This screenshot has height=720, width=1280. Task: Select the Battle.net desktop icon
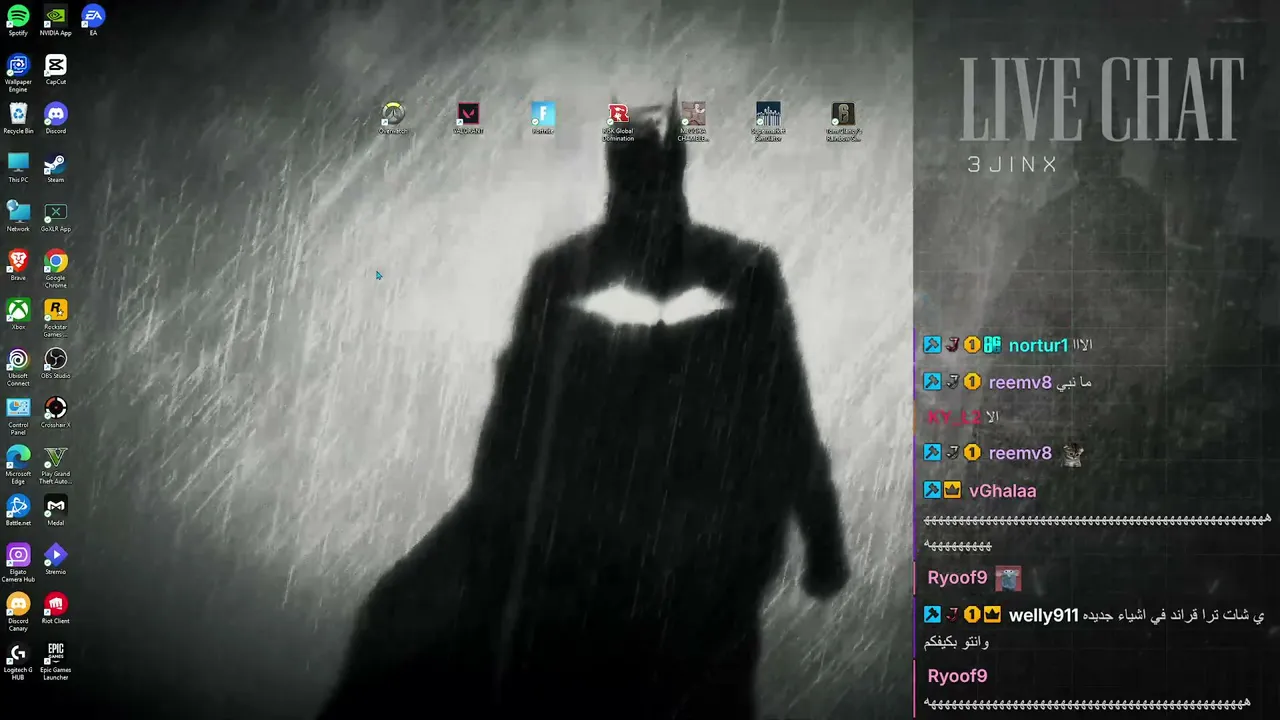pyautogui.click(x=18, y=511)
